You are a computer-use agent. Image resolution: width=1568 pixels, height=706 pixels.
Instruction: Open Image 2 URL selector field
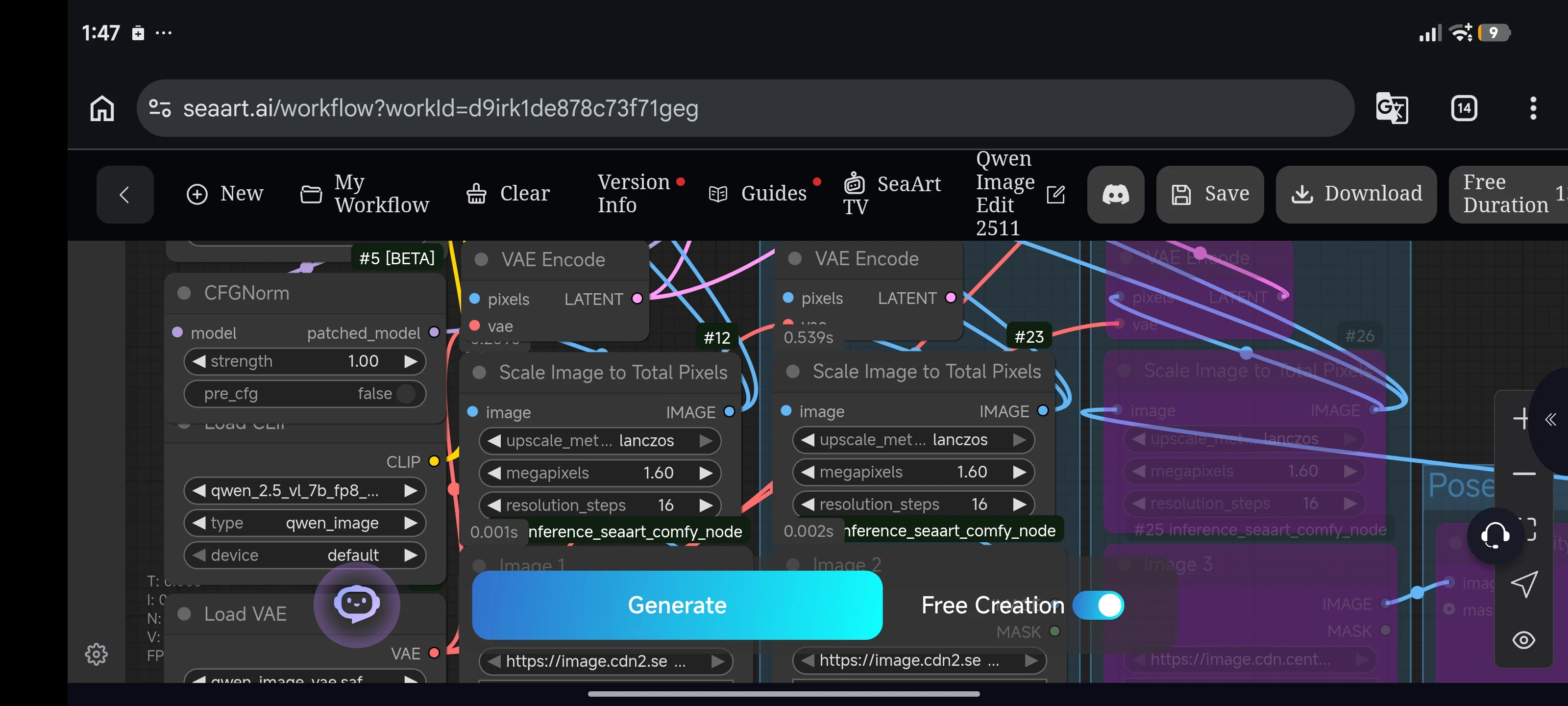(x=919, y=660)
